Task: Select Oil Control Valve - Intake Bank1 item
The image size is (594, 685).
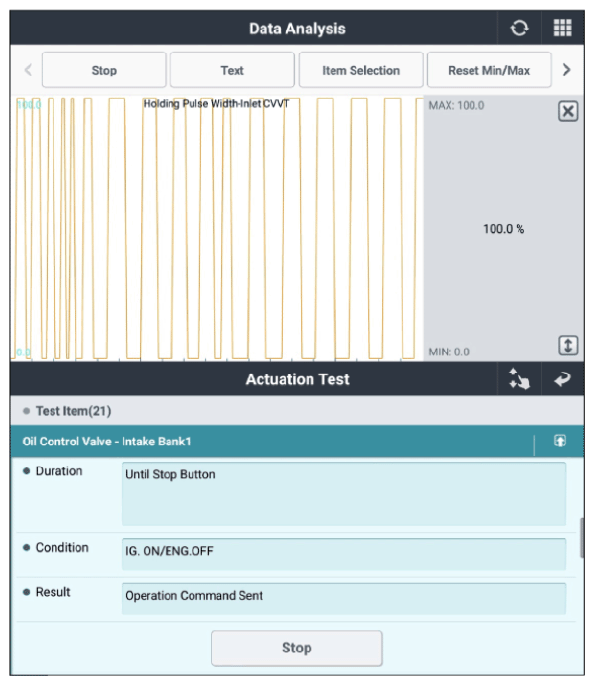Action: [272, 441]
